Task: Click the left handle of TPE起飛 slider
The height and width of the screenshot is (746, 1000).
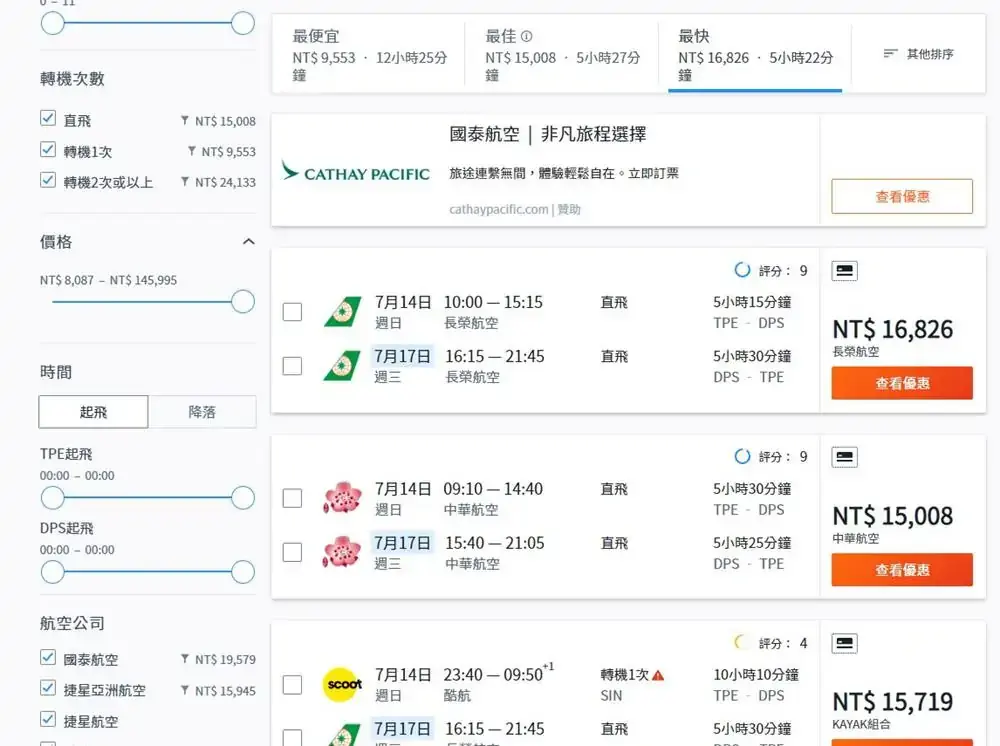Action: coord(53,498)
